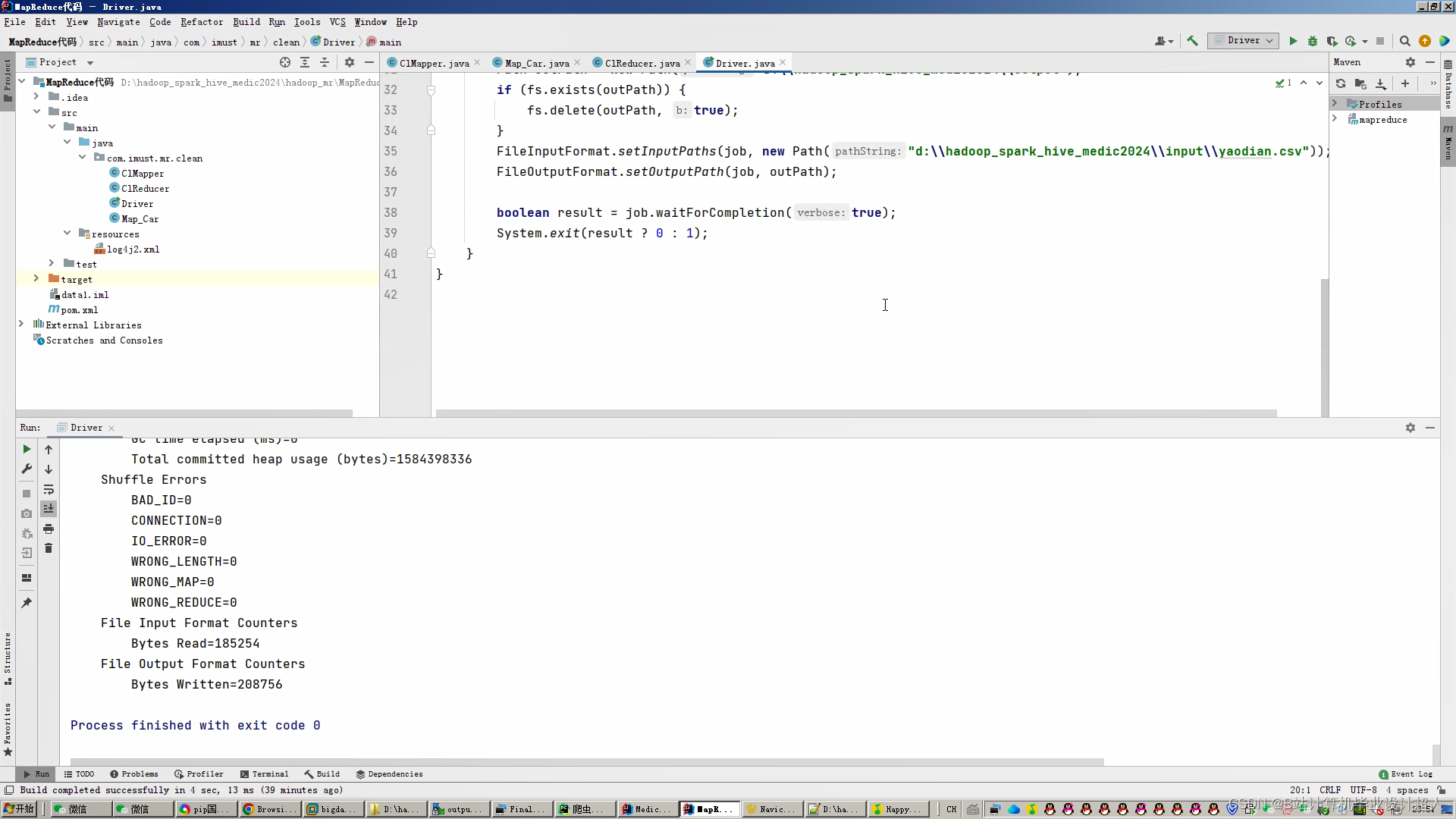
Task: Open the Refactor menu
Action: point(201,22)
